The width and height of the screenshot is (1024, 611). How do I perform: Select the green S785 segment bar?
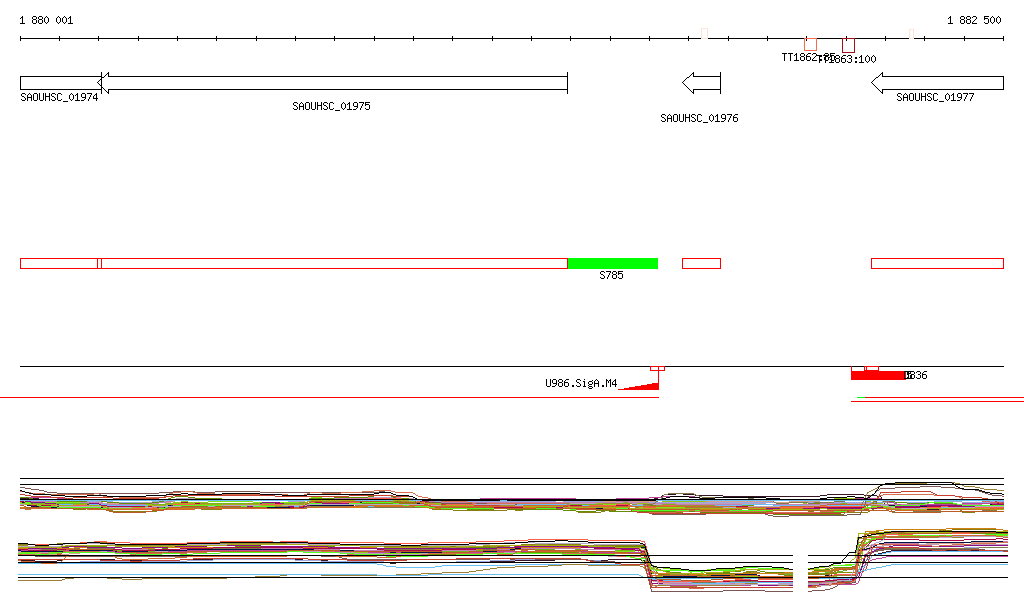coord(612,263)
